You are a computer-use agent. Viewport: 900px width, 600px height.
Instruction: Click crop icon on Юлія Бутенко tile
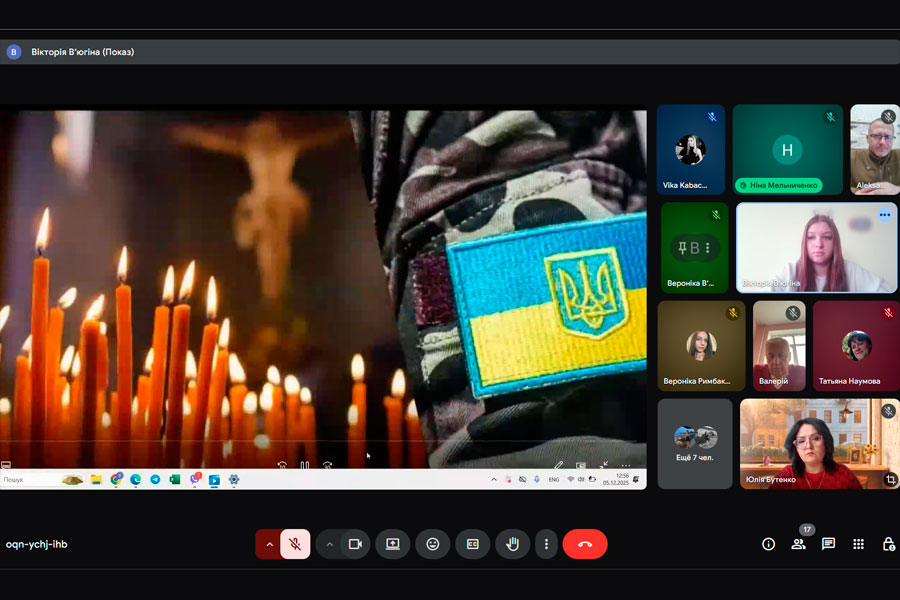point(890,479)
